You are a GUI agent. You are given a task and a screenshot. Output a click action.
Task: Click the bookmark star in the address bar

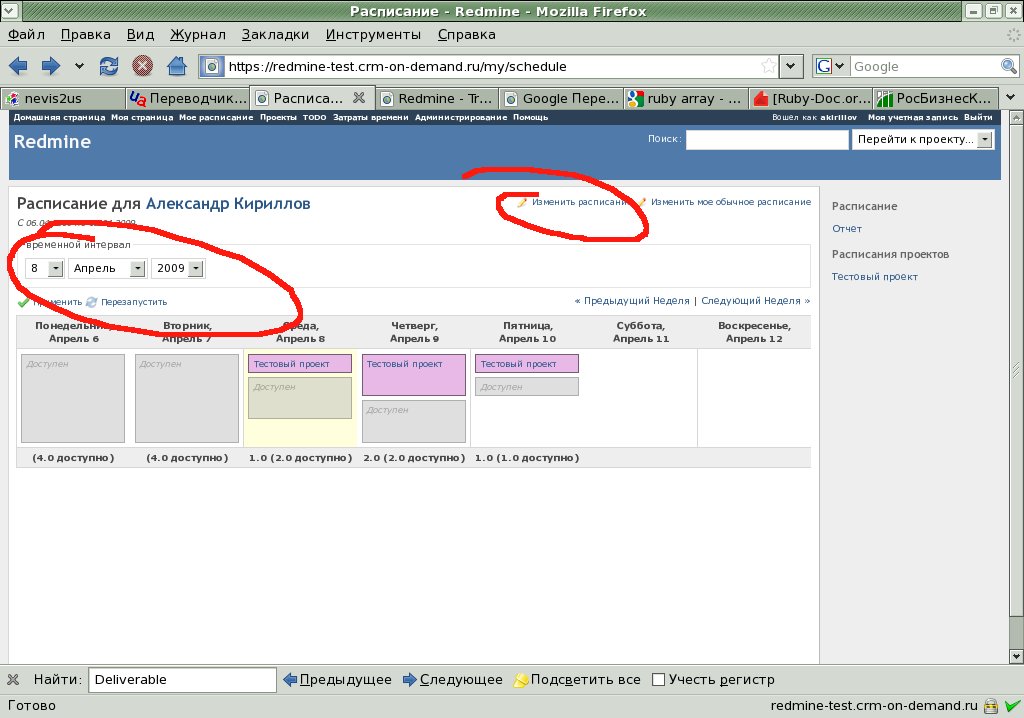pos(768,66)
